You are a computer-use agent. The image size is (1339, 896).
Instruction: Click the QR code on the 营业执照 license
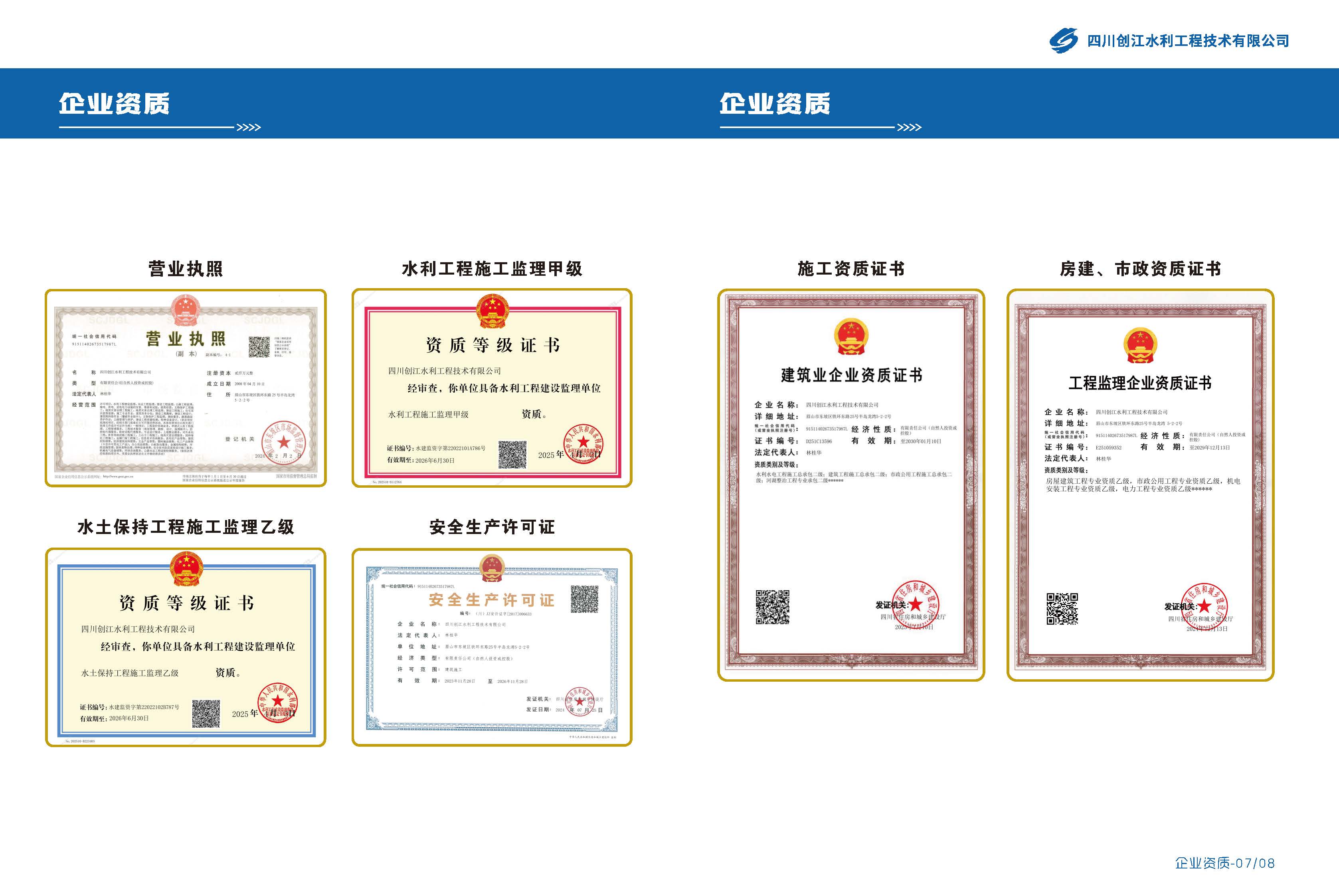coord(259,347)
